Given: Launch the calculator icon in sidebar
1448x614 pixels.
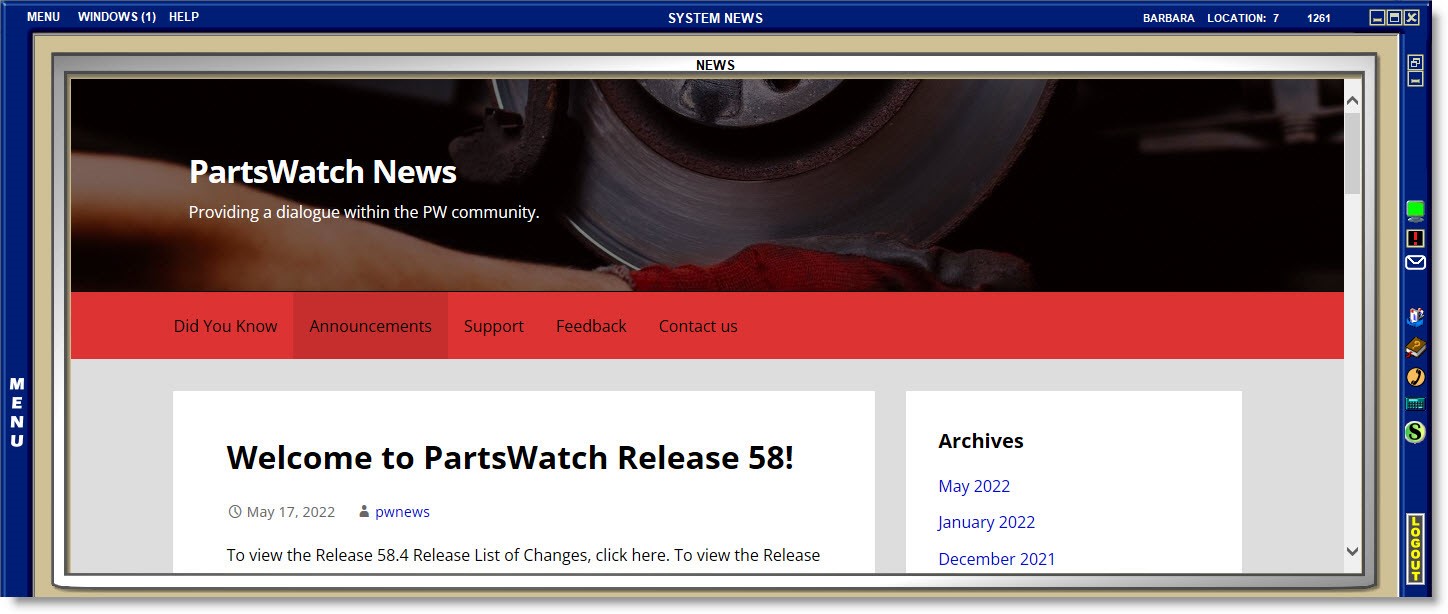Looking at the screenshot, I should [x=1415, y=404].
